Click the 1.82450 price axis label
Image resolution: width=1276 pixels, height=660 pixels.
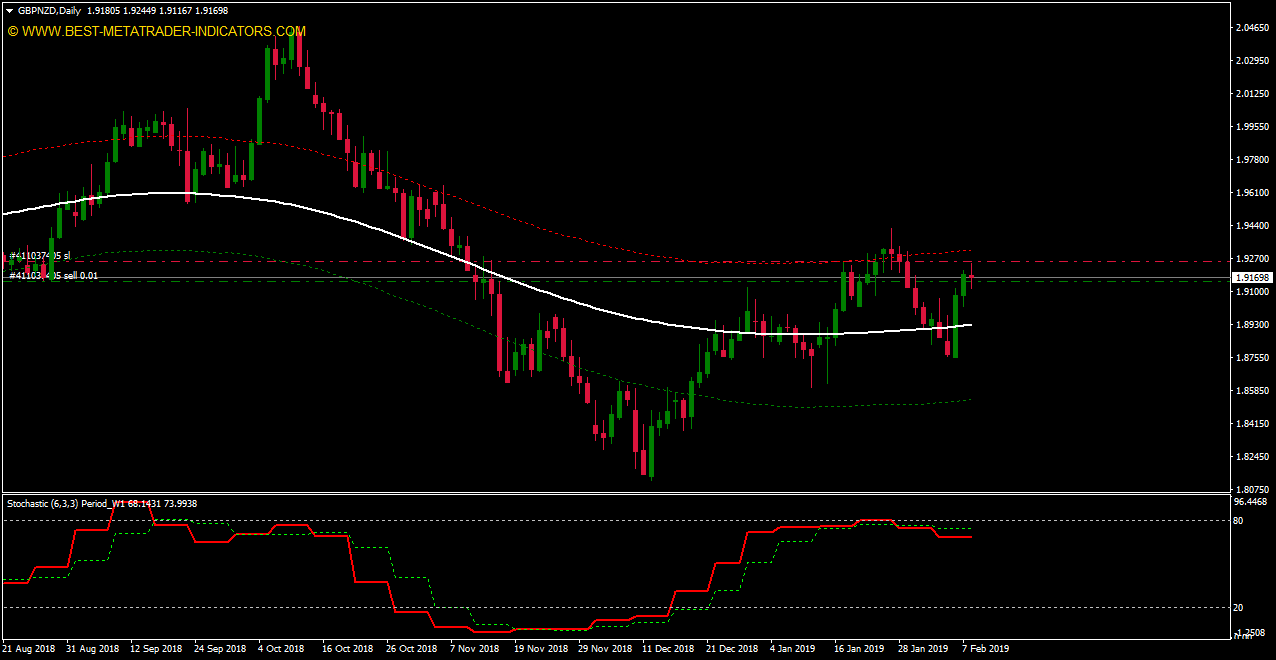tap(1252, 457)
